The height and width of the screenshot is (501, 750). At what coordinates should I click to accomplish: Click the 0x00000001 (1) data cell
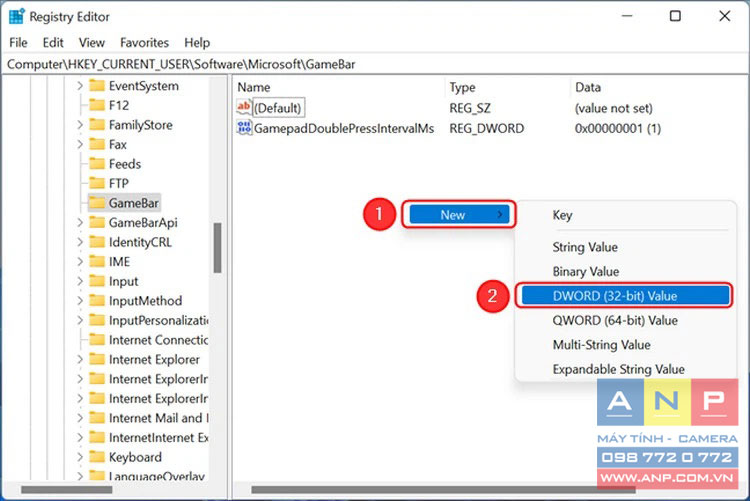pyautogui.click(x=618, y=129)
